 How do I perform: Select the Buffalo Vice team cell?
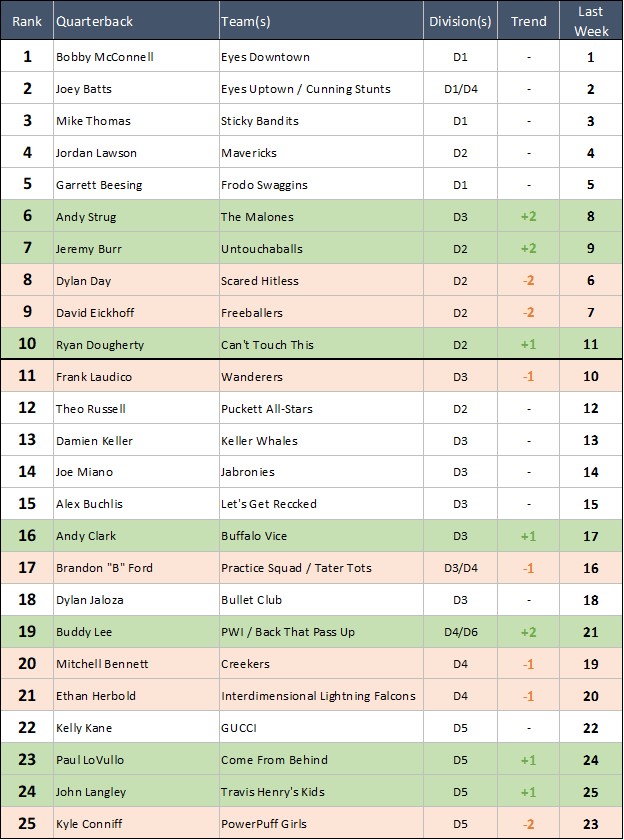254,536
